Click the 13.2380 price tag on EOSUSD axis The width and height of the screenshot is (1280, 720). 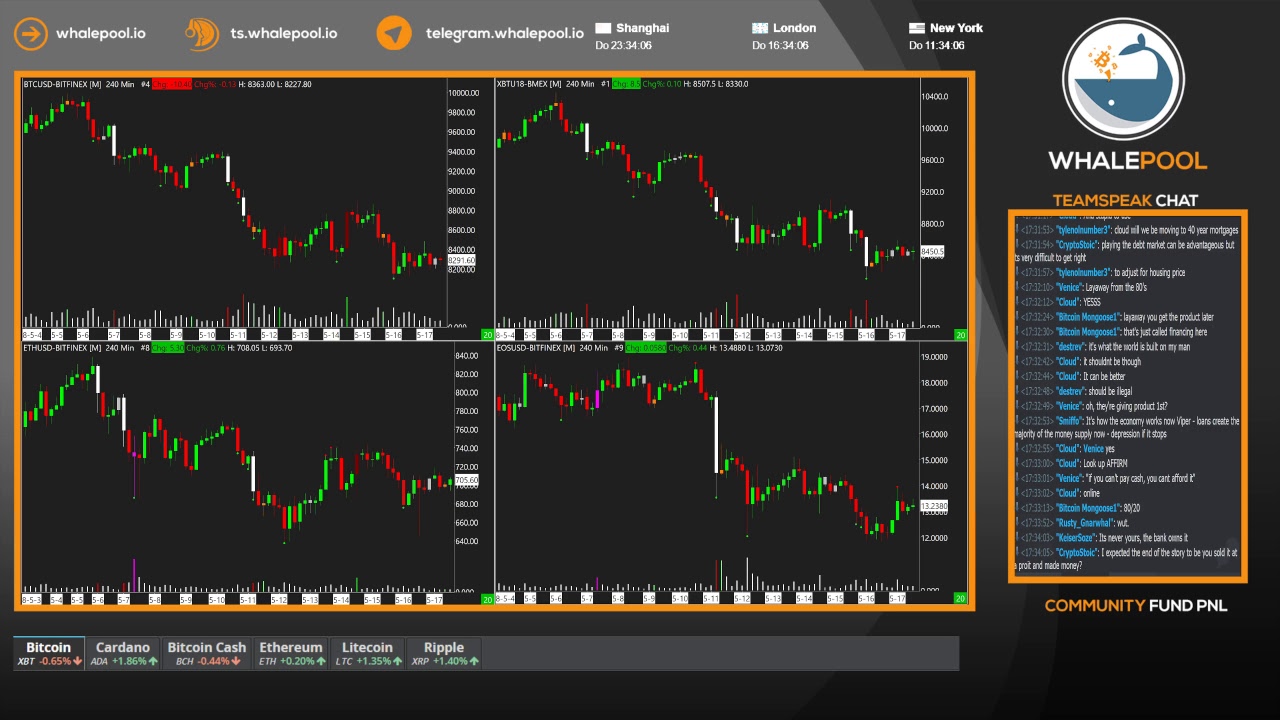coord(933,507)
